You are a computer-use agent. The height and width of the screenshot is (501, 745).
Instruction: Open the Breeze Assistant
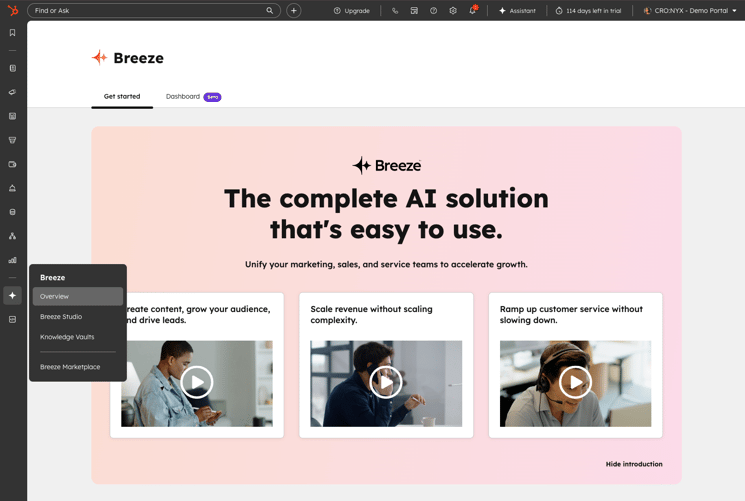[x=517, y=10]
